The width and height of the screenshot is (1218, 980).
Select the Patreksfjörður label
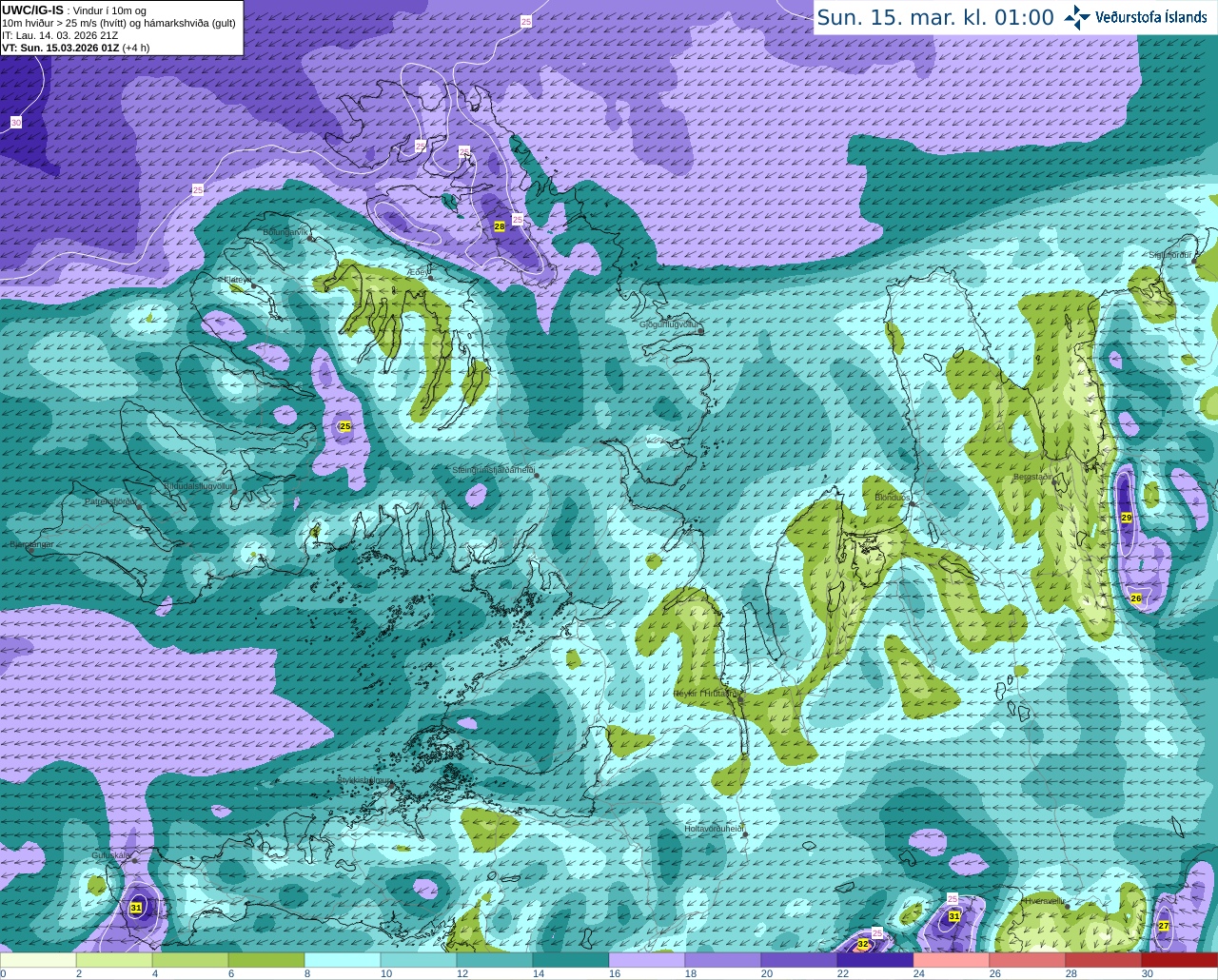[x=112, y=500]
